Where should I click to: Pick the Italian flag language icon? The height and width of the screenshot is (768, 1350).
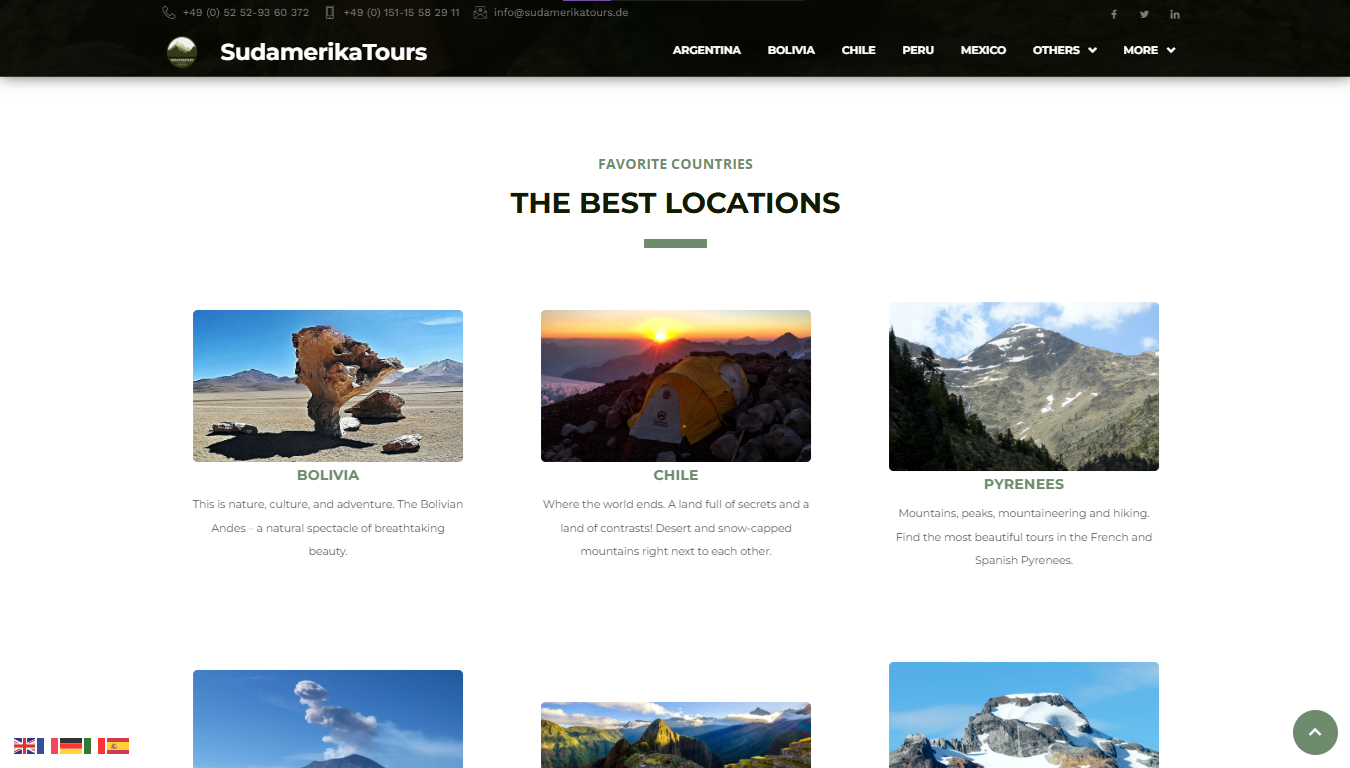(94, 745)
